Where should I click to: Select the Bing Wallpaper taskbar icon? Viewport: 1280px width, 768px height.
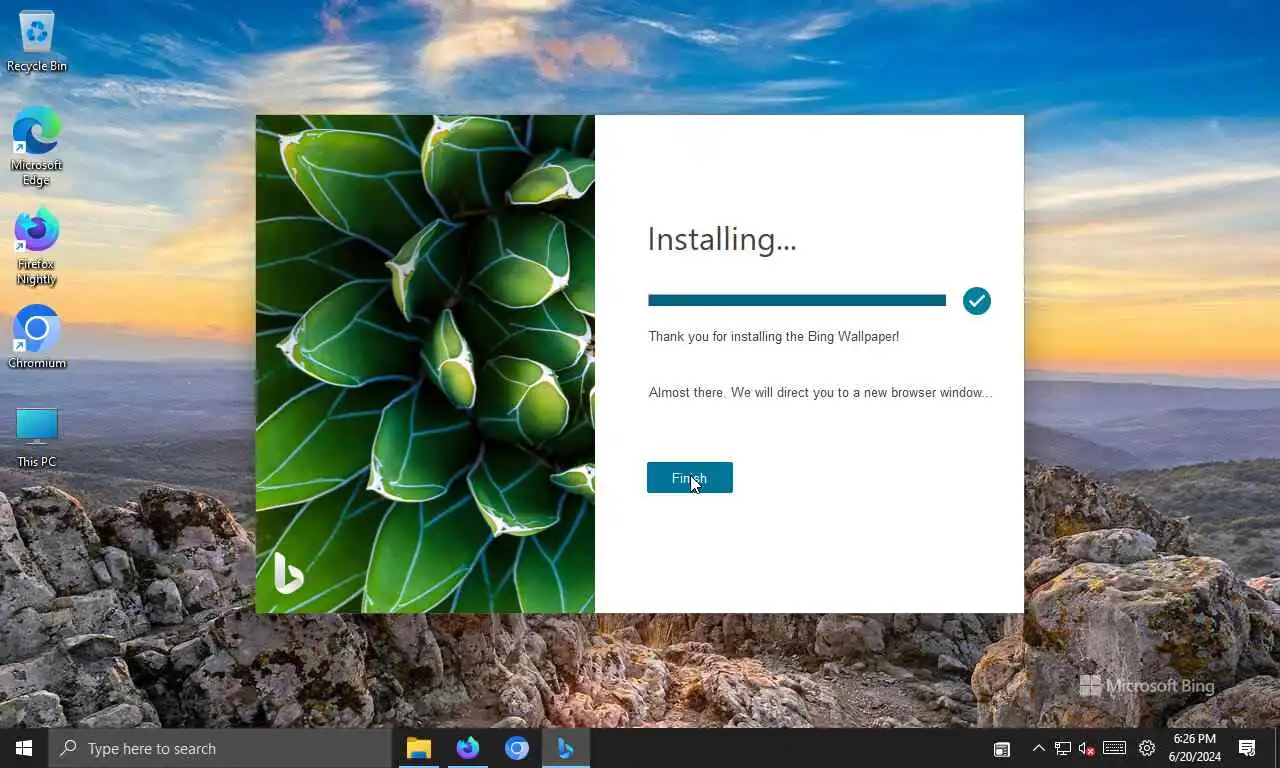coord(565,748)
